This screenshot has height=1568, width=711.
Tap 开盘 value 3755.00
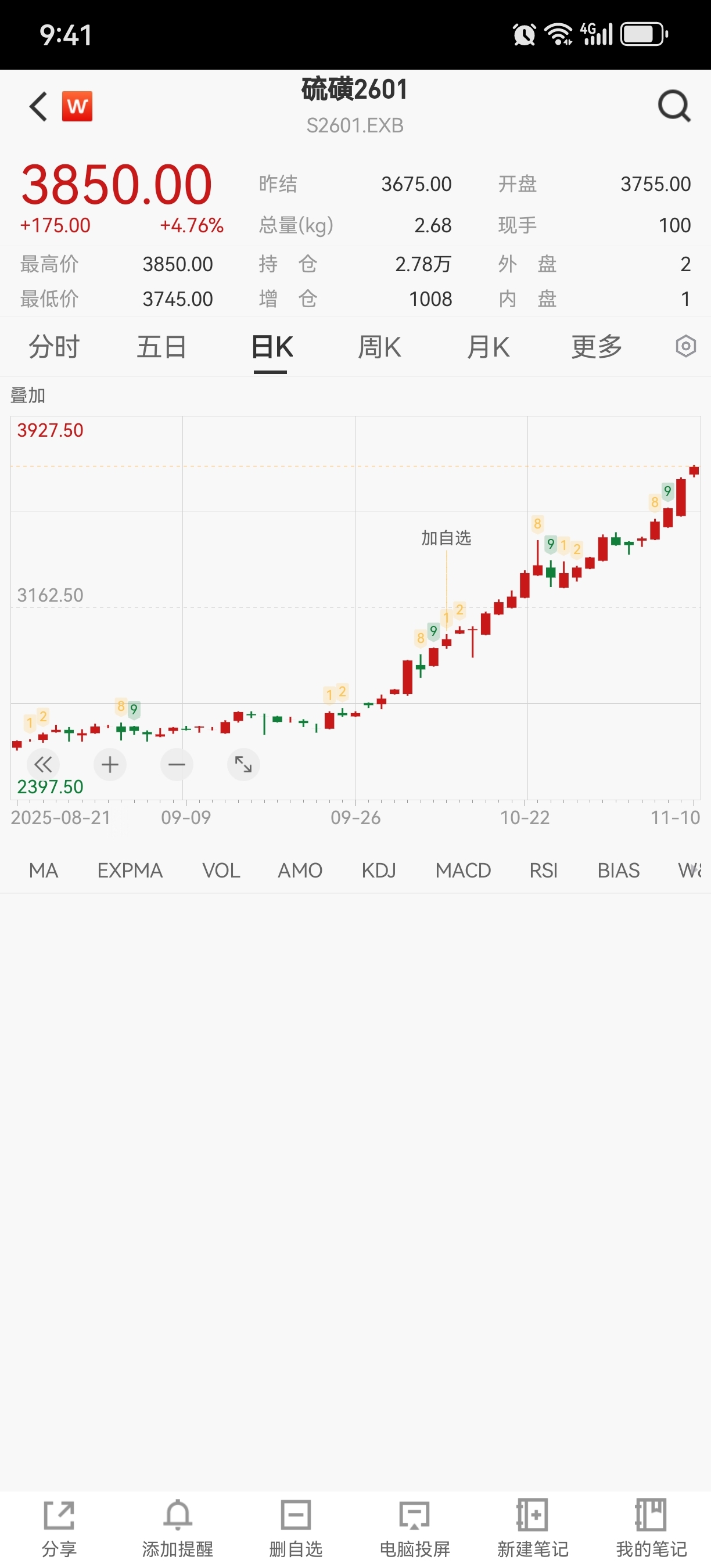point(656,184)
